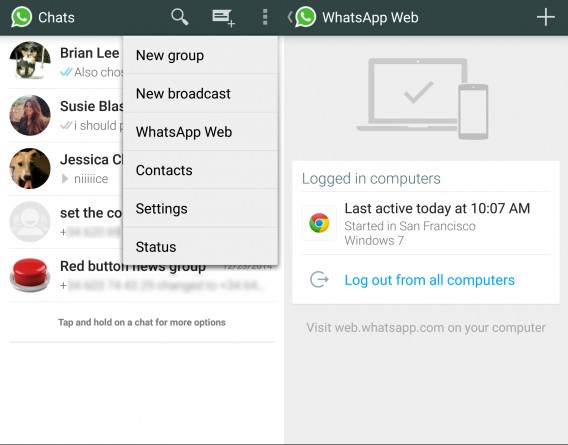Open the three-dot overflow menu
This screenshot has width=568, height=445.
[265, 17]
